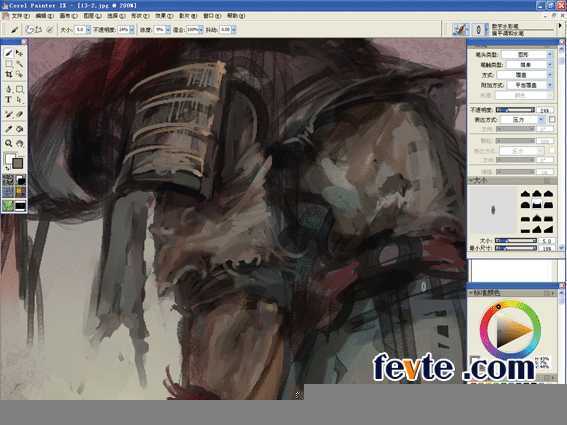The image size is (567, 425).
Task: Click the main color swatch in toolbox
Action: tap(10, 158)
